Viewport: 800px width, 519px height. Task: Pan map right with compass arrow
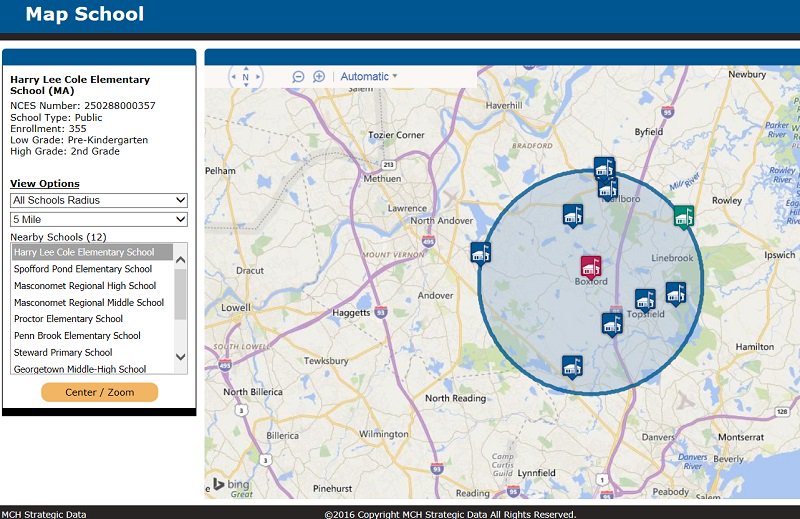point(258,77)
